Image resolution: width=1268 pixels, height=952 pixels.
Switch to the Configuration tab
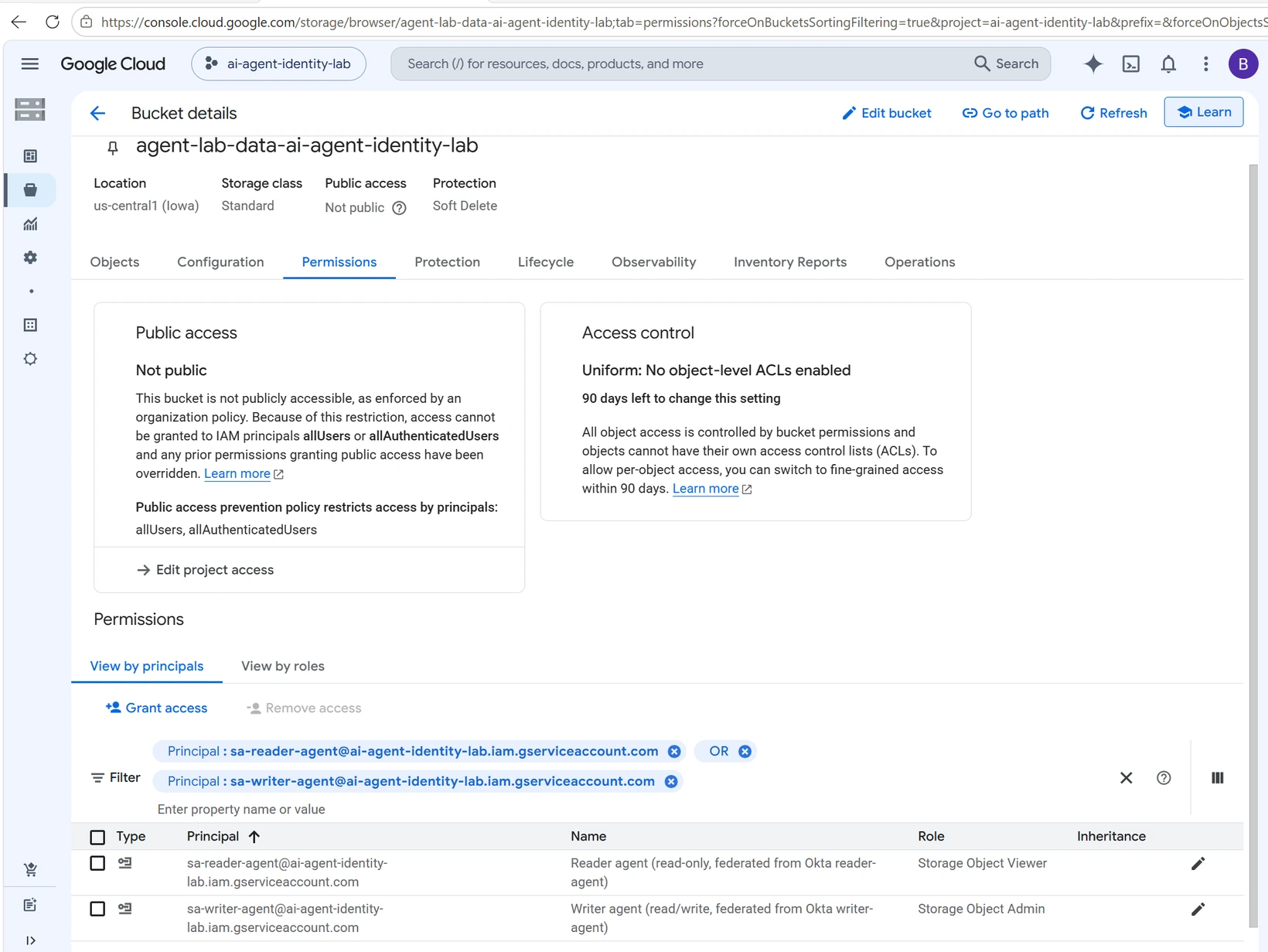click(220, 262)
